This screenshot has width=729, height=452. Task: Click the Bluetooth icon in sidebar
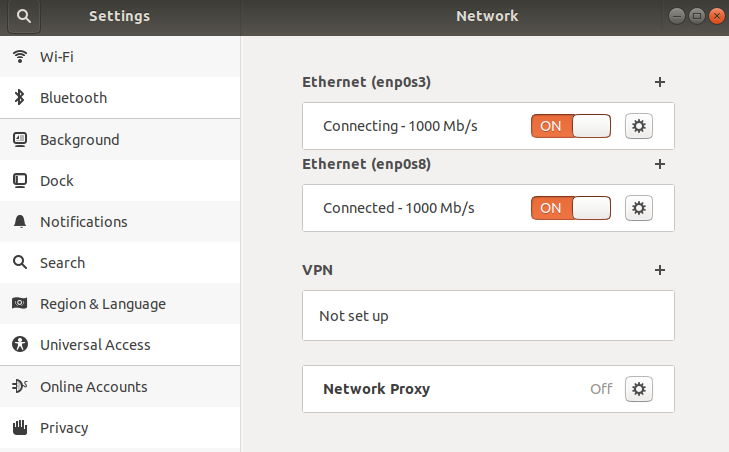pos(19,98)
